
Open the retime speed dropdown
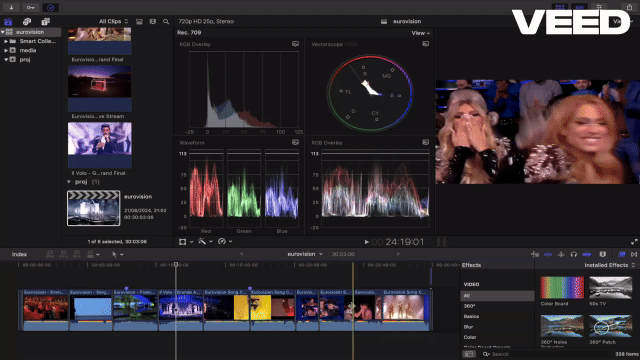point(225,242)
